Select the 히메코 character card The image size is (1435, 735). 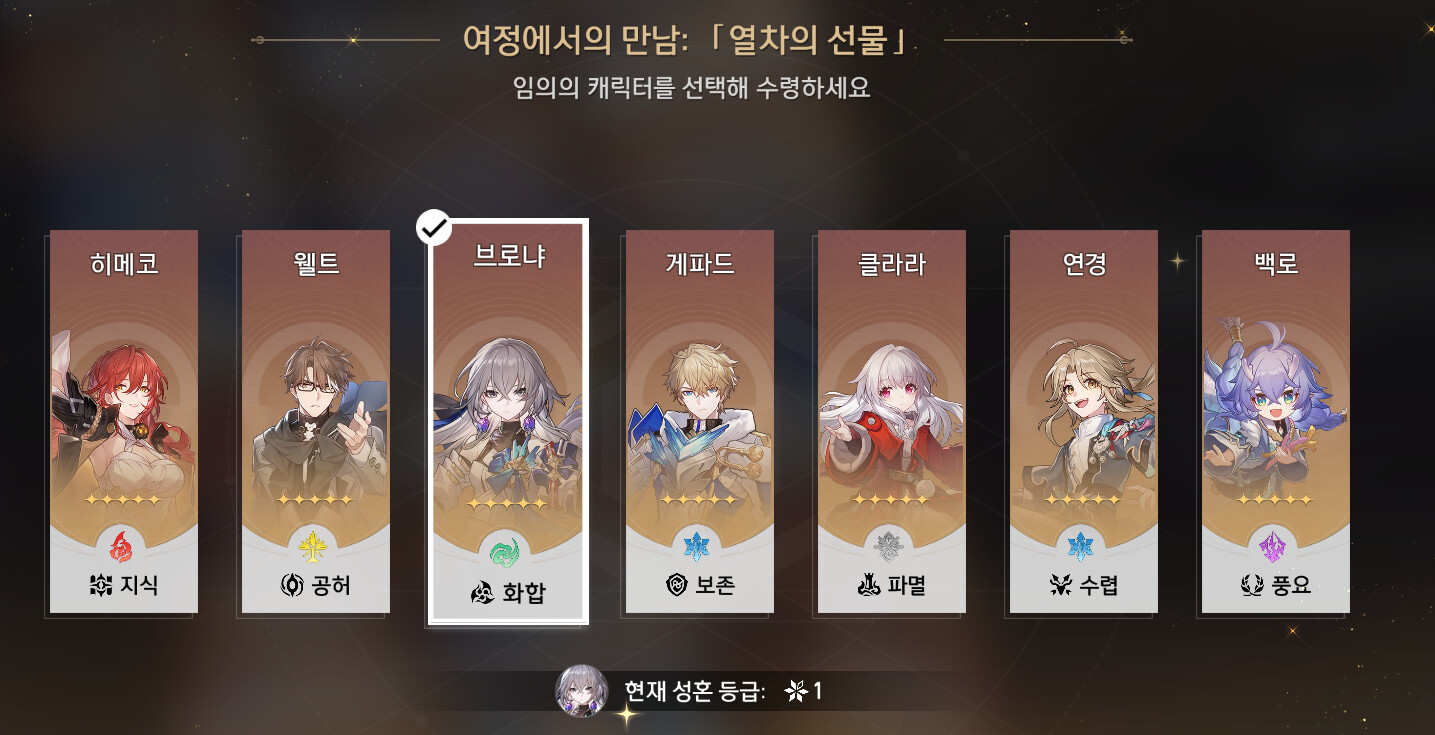[124, 421]
